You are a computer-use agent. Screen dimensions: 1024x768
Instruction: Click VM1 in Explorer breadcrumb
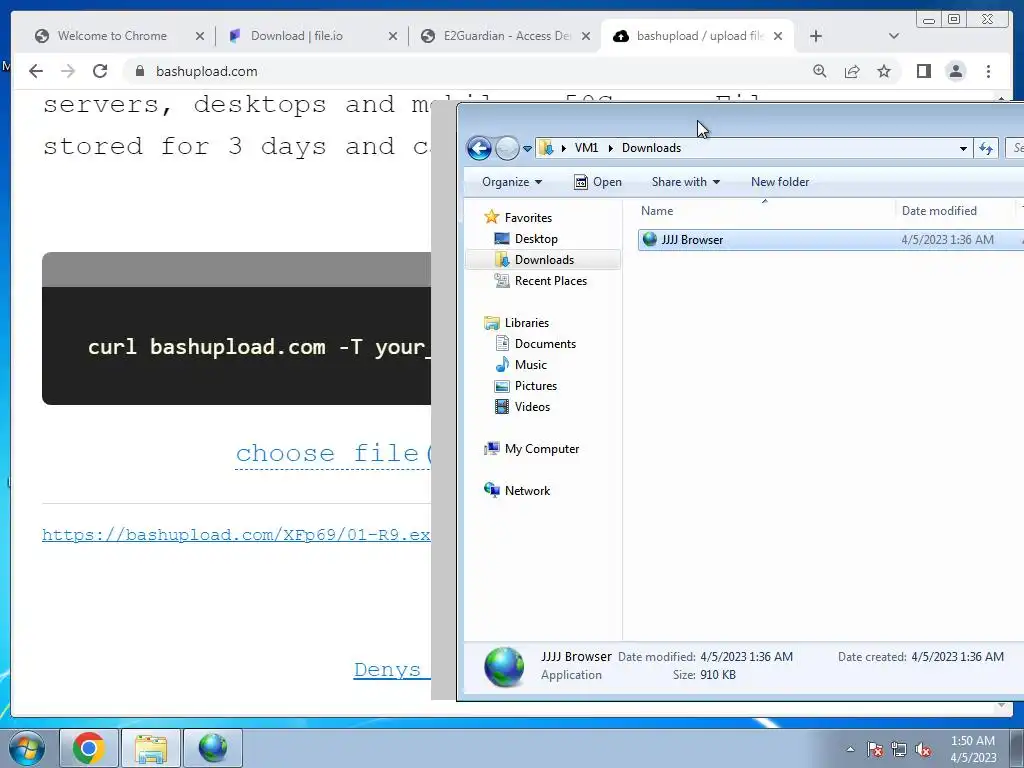pyautogui.click(x=586, y=148)
